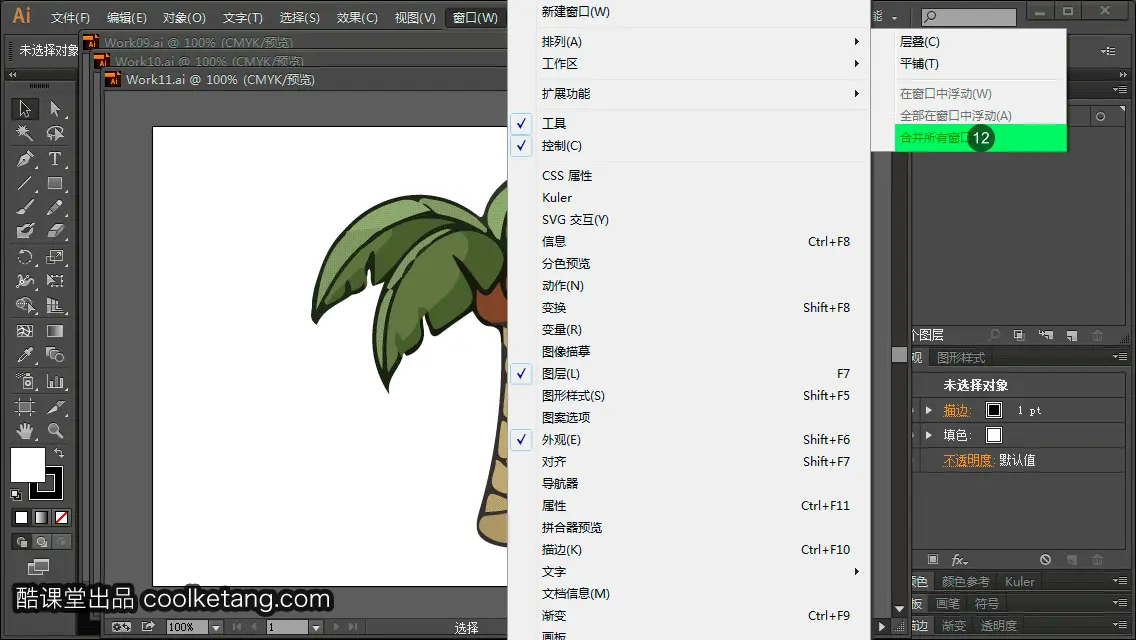Viewport: 1136px width, 640px height.
Task: Select the Artboard tool
Action: [25, 407]
